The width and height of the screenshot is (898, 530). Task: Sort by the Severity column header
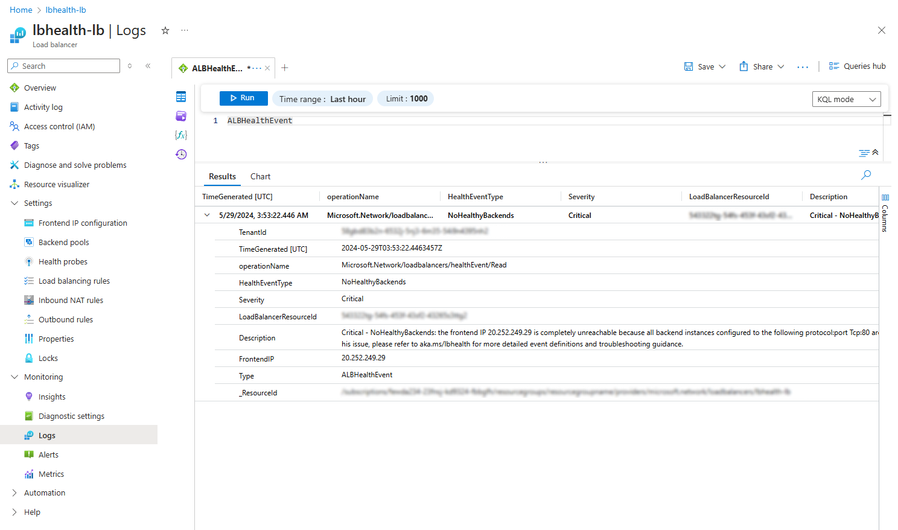pos(581,197)
